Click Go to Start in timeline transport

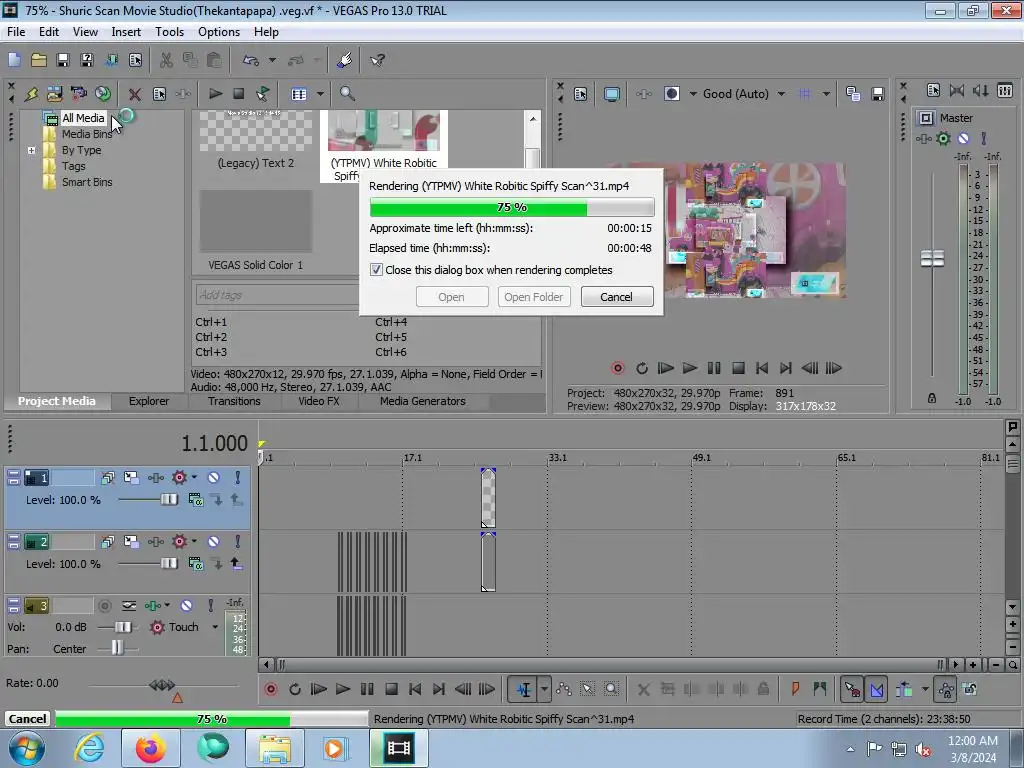415,689
